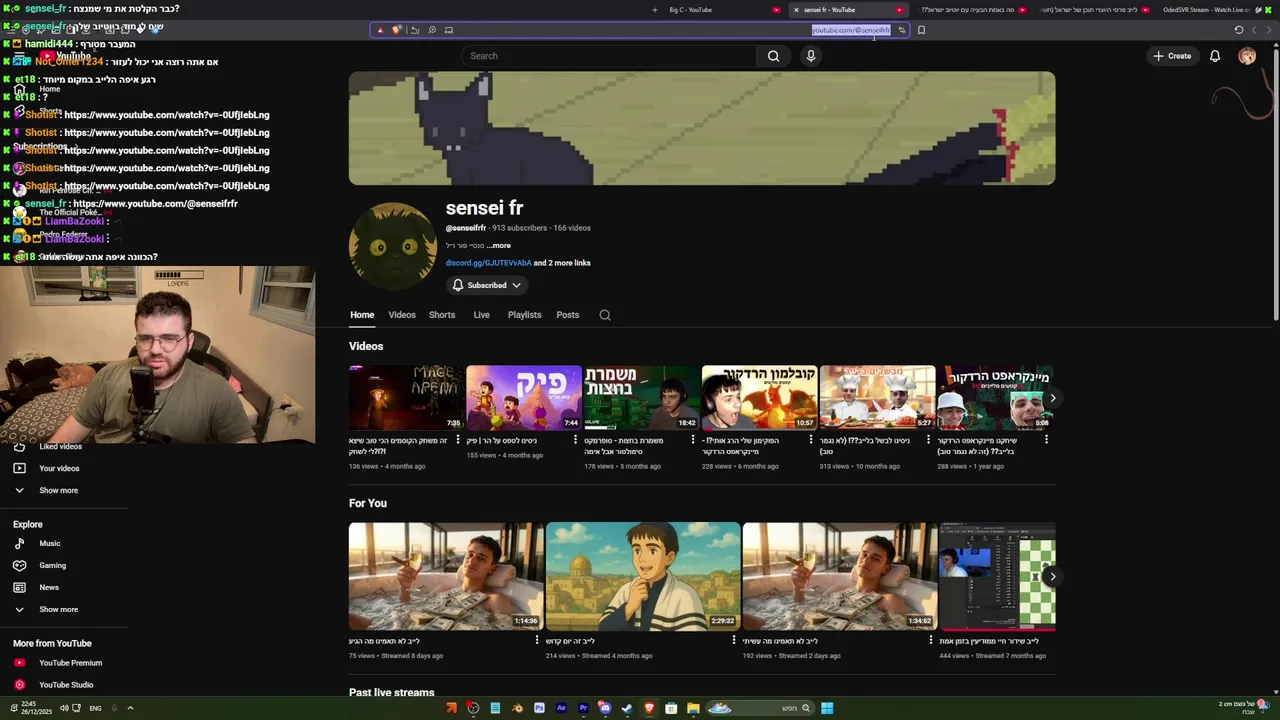Image resolution: width=1280 pixels, height=720 pixels.
Task: Open Steam from the taskbar
Action: click(x=627, y=708)
